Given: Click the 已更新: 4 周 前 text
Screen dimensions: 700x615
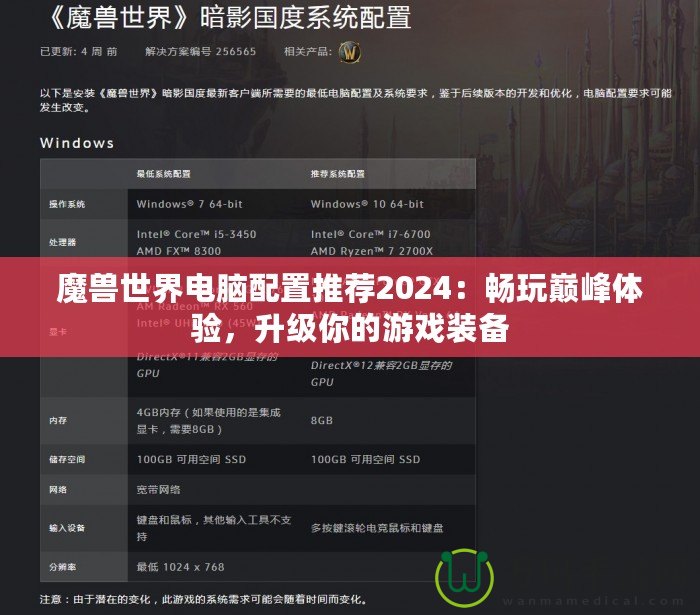Looking at the screenshot, I should [x=79, y=52].
